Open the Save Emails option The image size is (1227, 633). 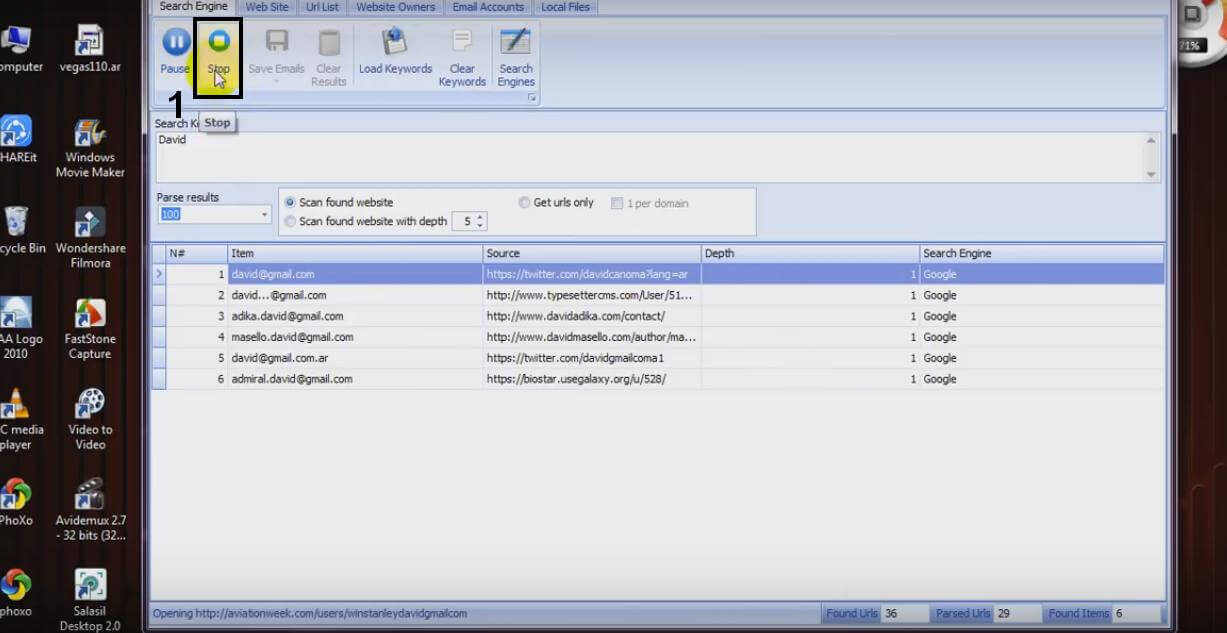276,51
